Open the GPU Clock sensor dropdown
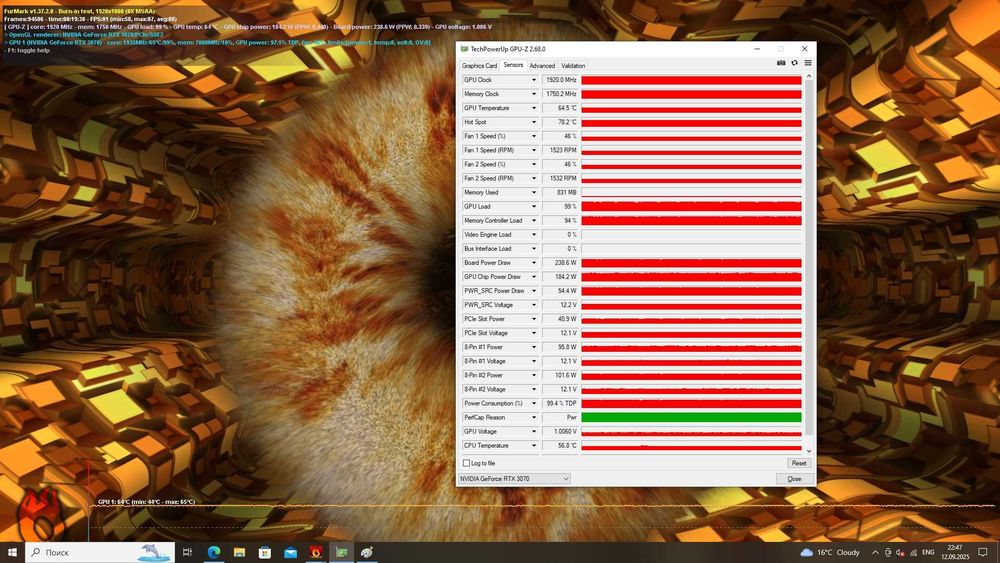1000x563 pixels. pos(534,80)
